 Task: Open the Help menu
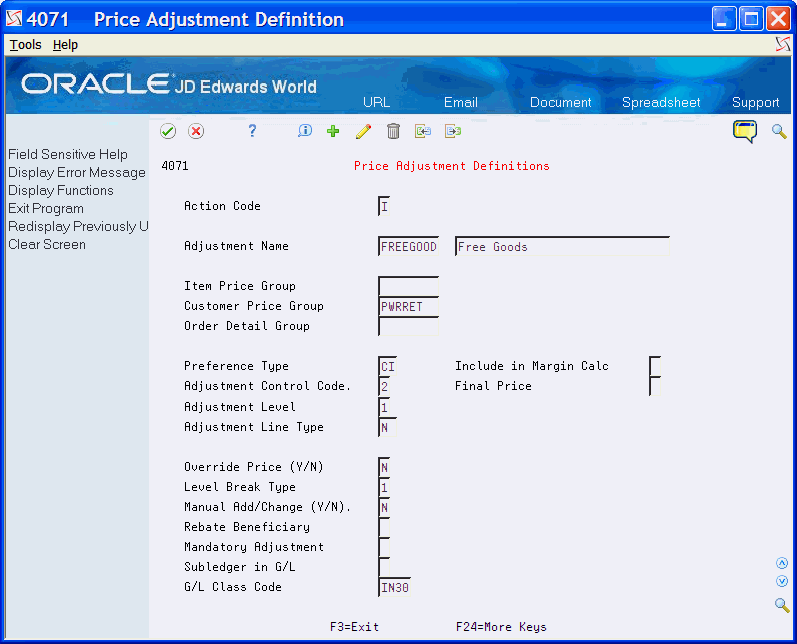65,45
